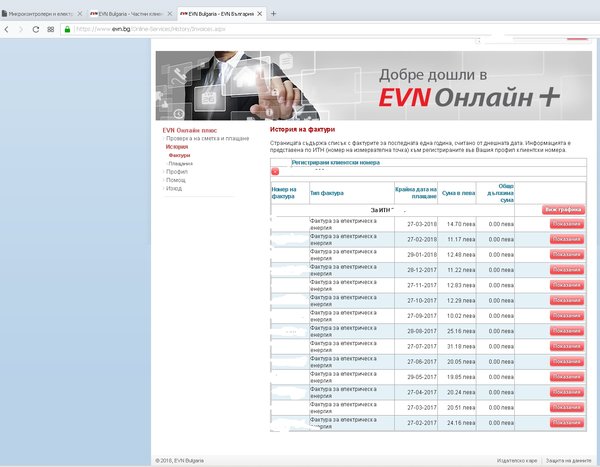Show readings for the 27-07-2017 invoice
This screenshot has height=467, width=600.
click(567, 346)
